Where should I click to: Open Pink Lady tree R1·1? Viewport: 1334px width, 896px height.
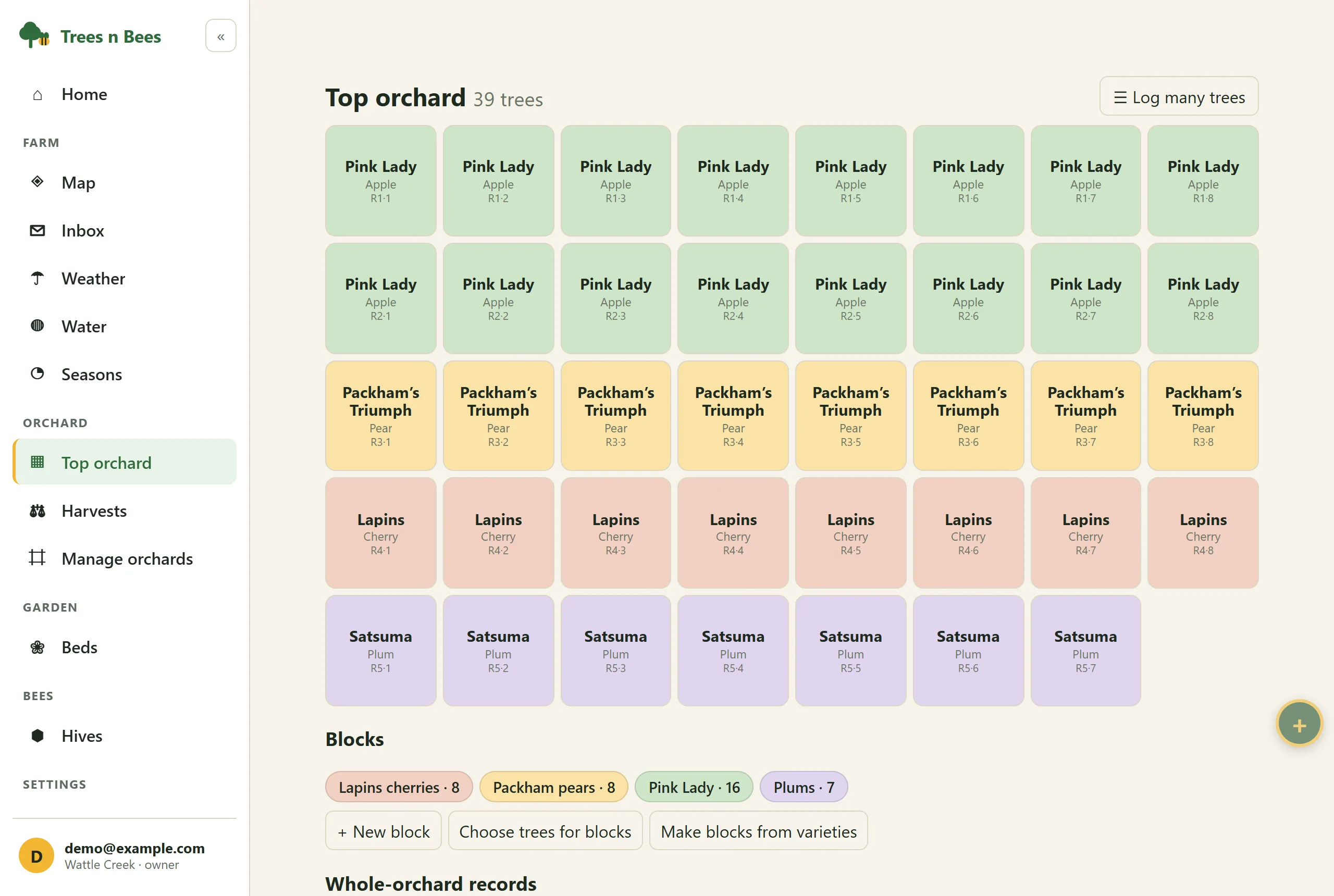(380, 181)
